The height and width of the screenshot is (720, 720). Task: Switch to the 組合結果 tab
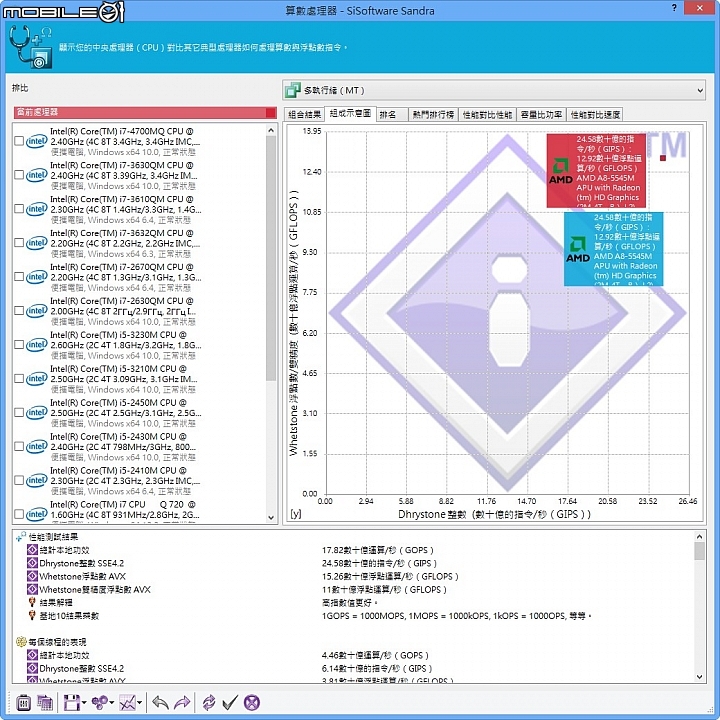click(304, 115)
